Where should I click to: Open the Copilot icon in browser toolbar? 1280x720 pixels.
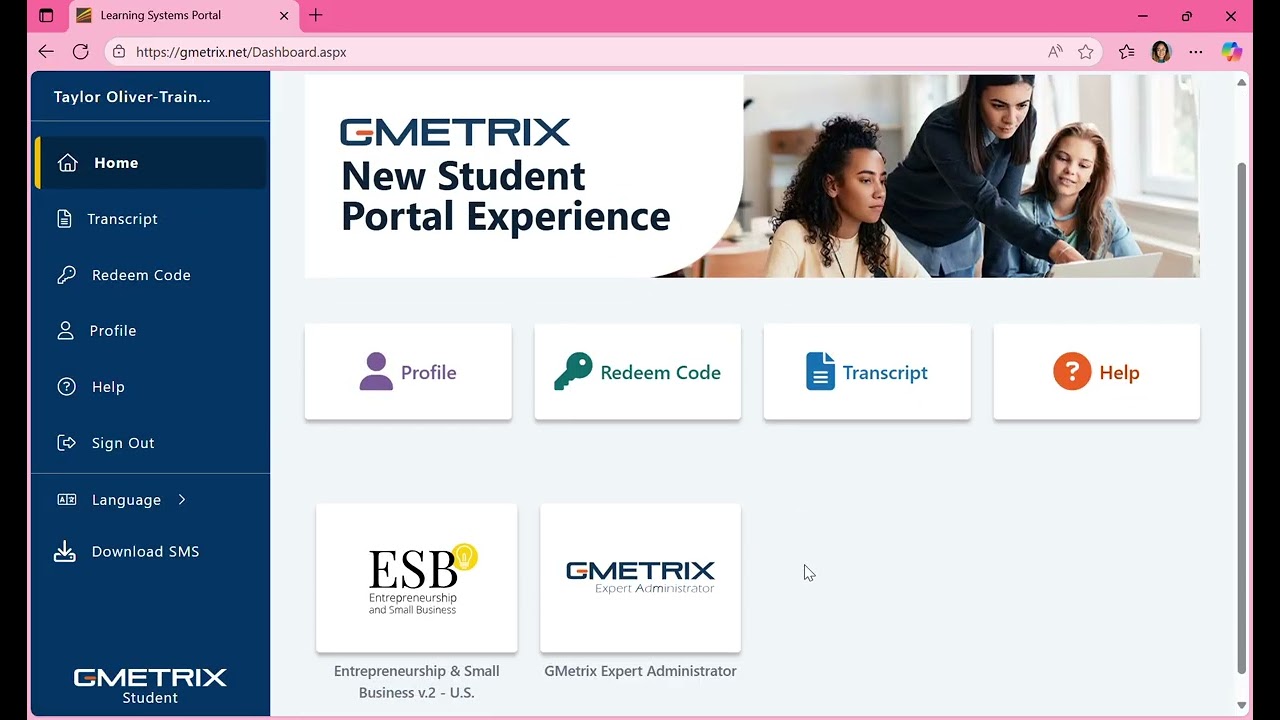[1232, 52]
